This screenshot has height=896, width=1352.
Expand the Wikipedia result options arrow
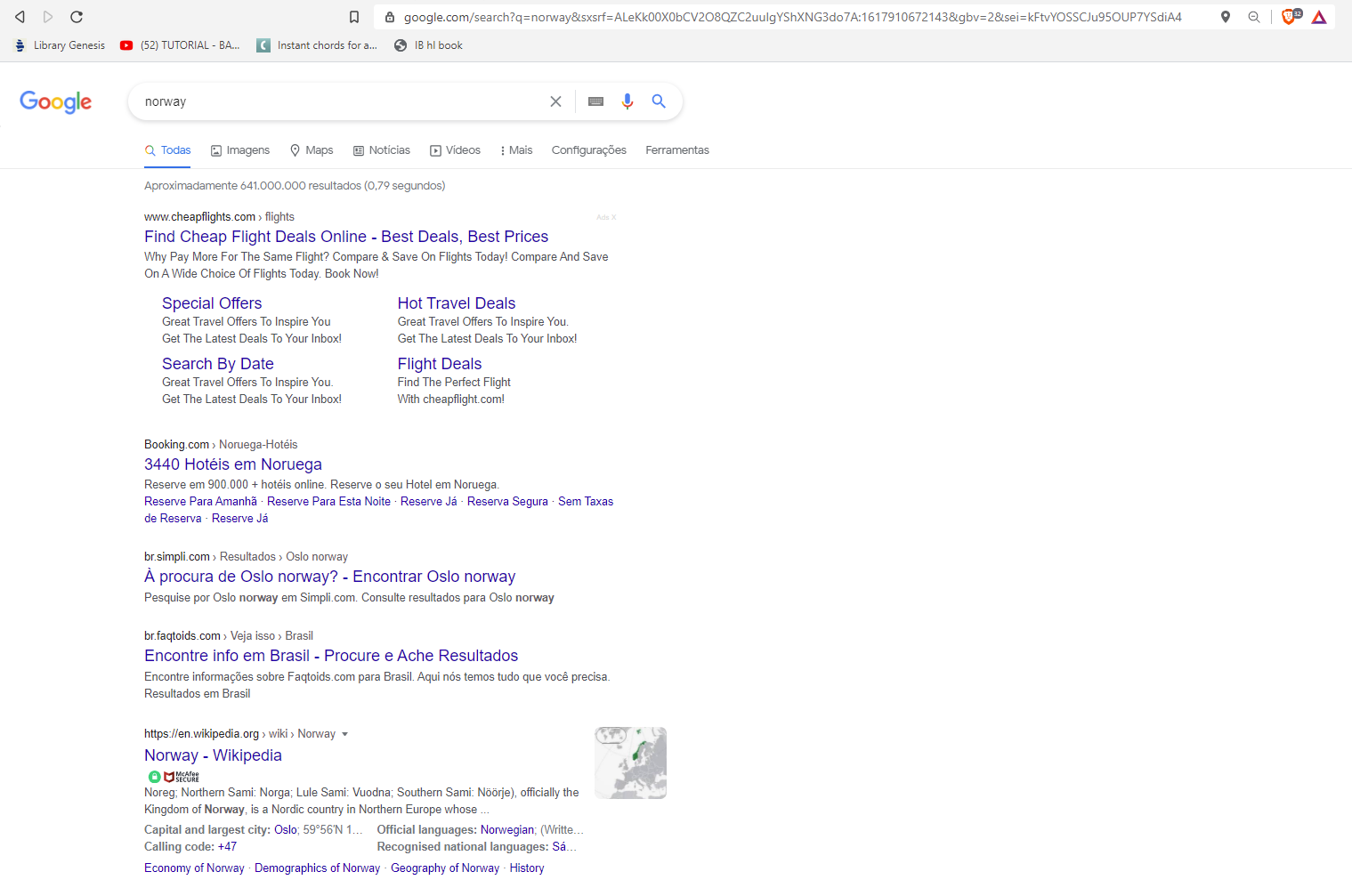click(x=344, y=734)
